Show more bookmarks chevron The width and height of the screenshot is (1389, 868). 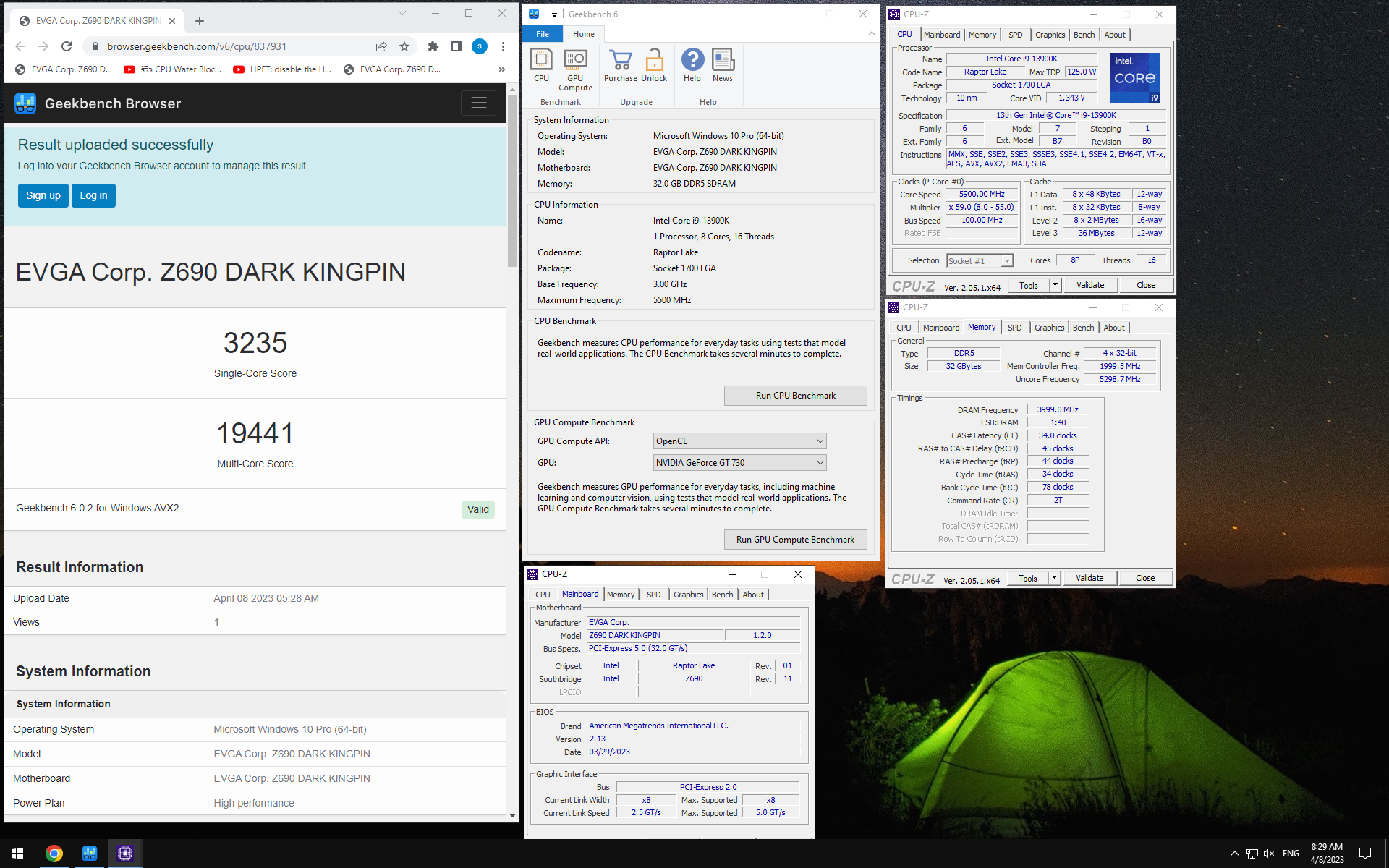502,69
